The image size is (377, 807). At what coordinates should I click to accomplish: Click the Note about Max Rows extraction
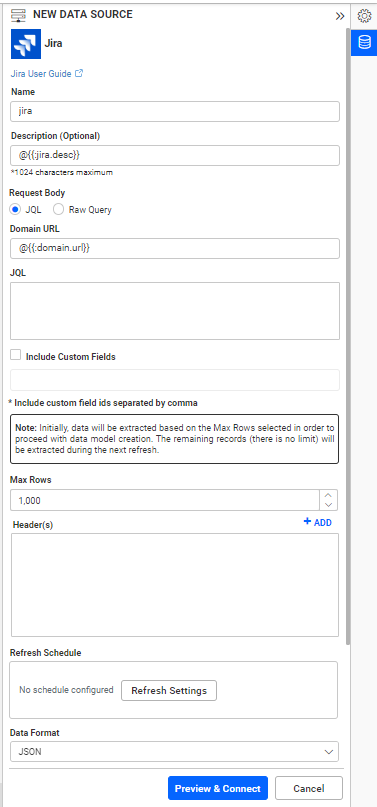pos(175,439)
